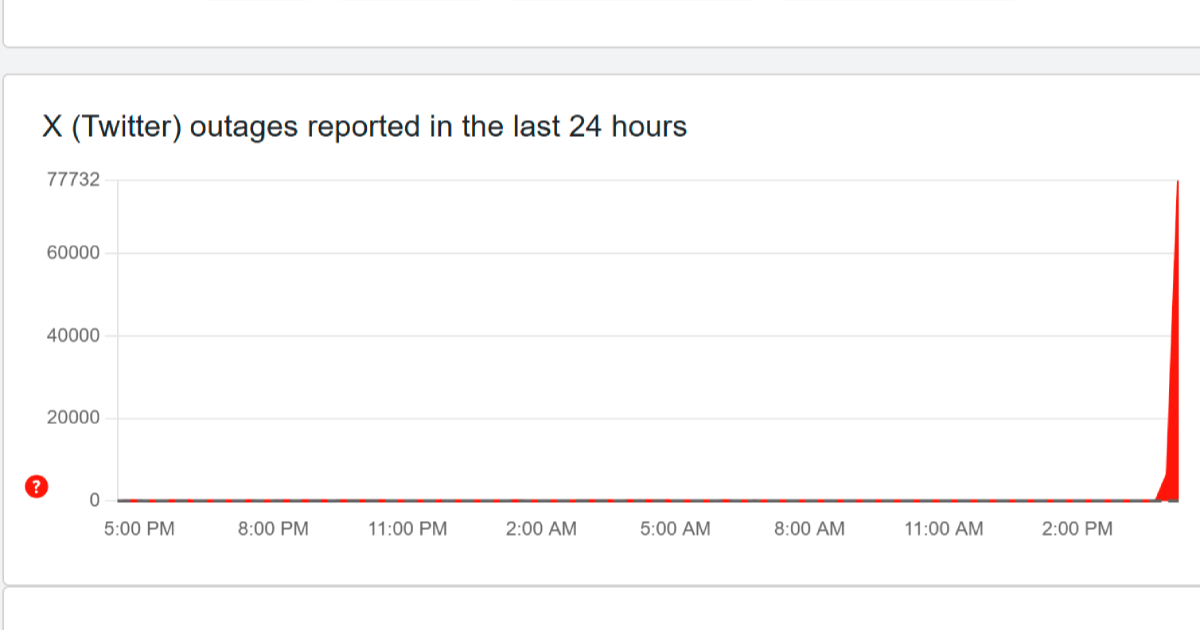
Task: Click the 20000 horizontal gridline
Action: (x=600, y=418)
